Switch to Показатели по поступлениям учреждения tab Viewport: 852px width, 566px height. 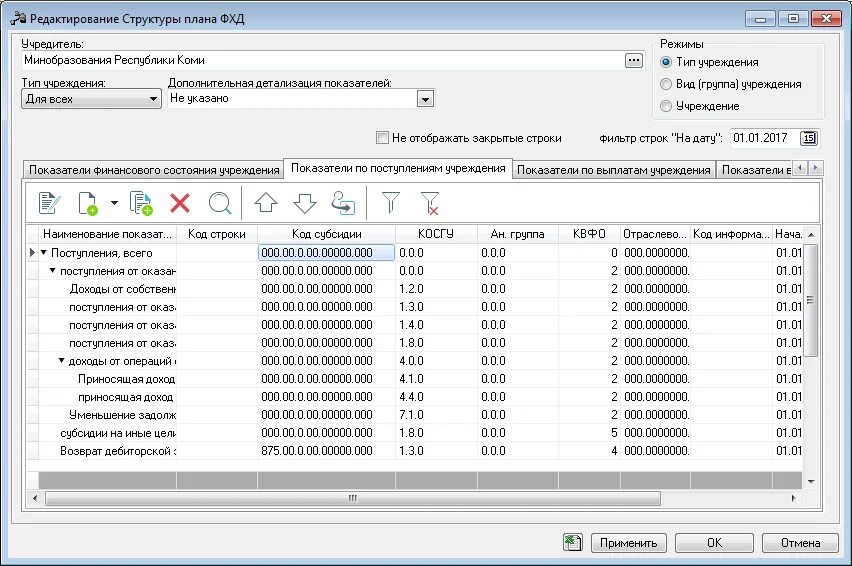[398, 168]
